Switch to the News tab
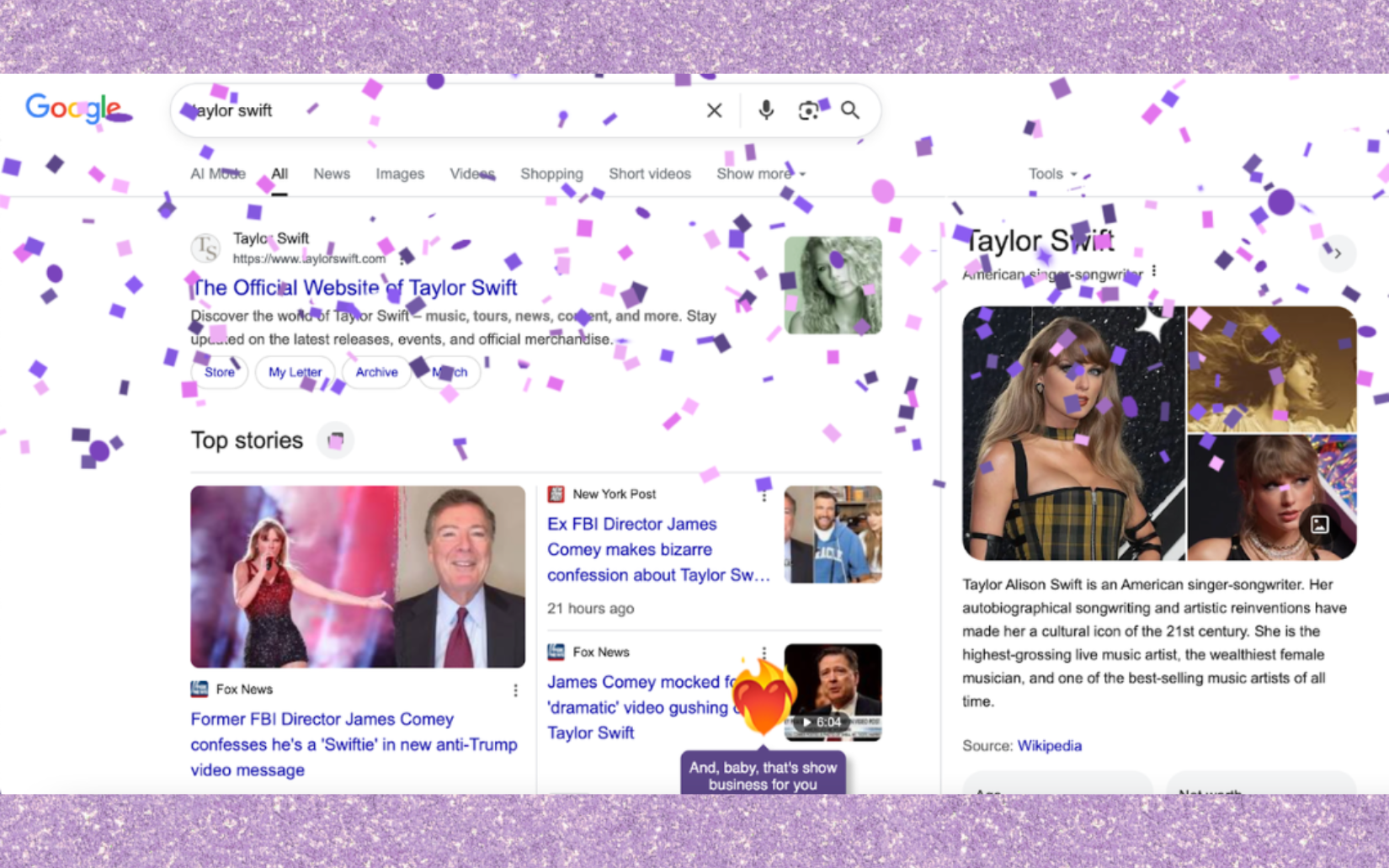This screenshot has height=868, width=1389. point(332,173)
